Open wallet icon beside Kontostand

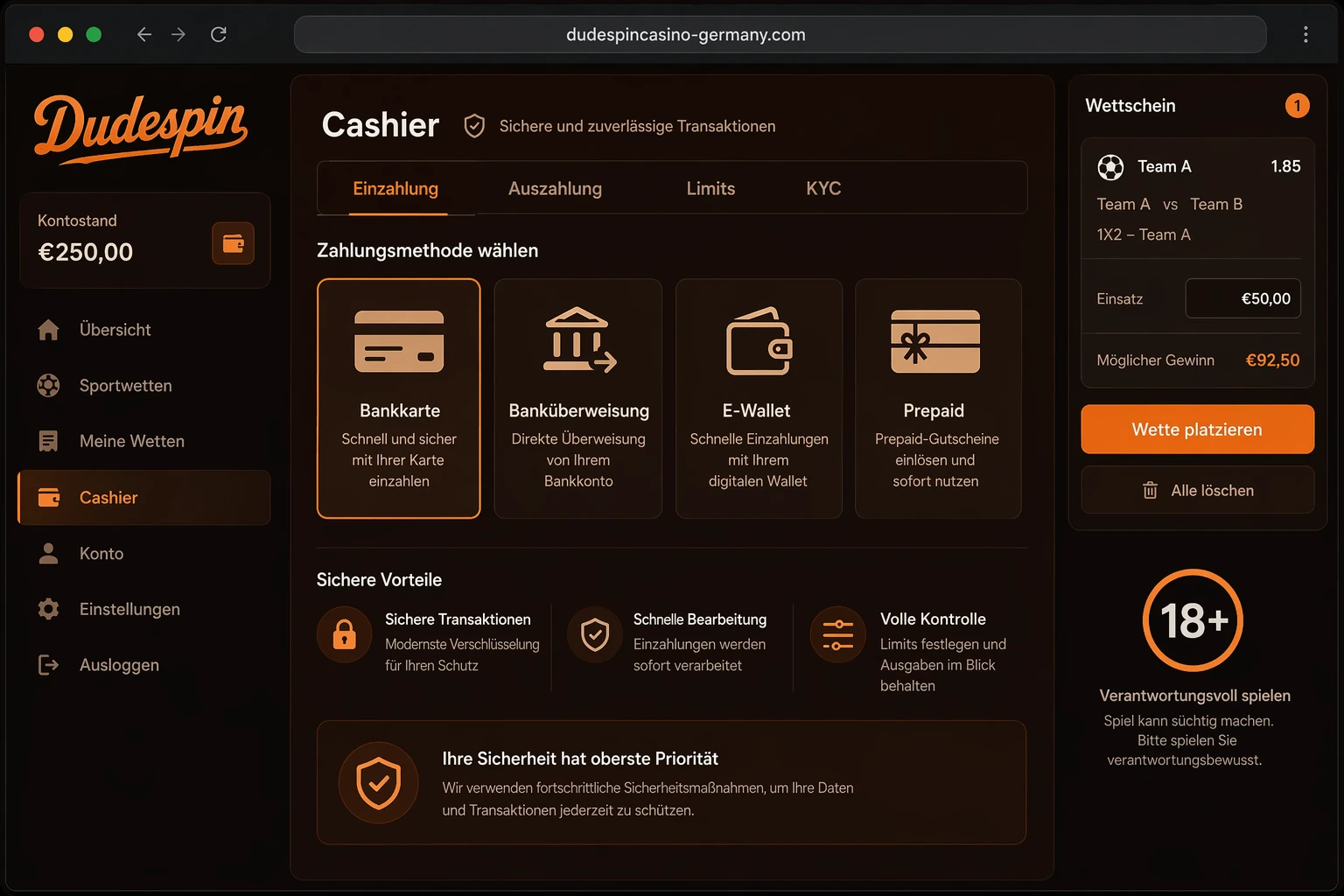pos(233,243)
